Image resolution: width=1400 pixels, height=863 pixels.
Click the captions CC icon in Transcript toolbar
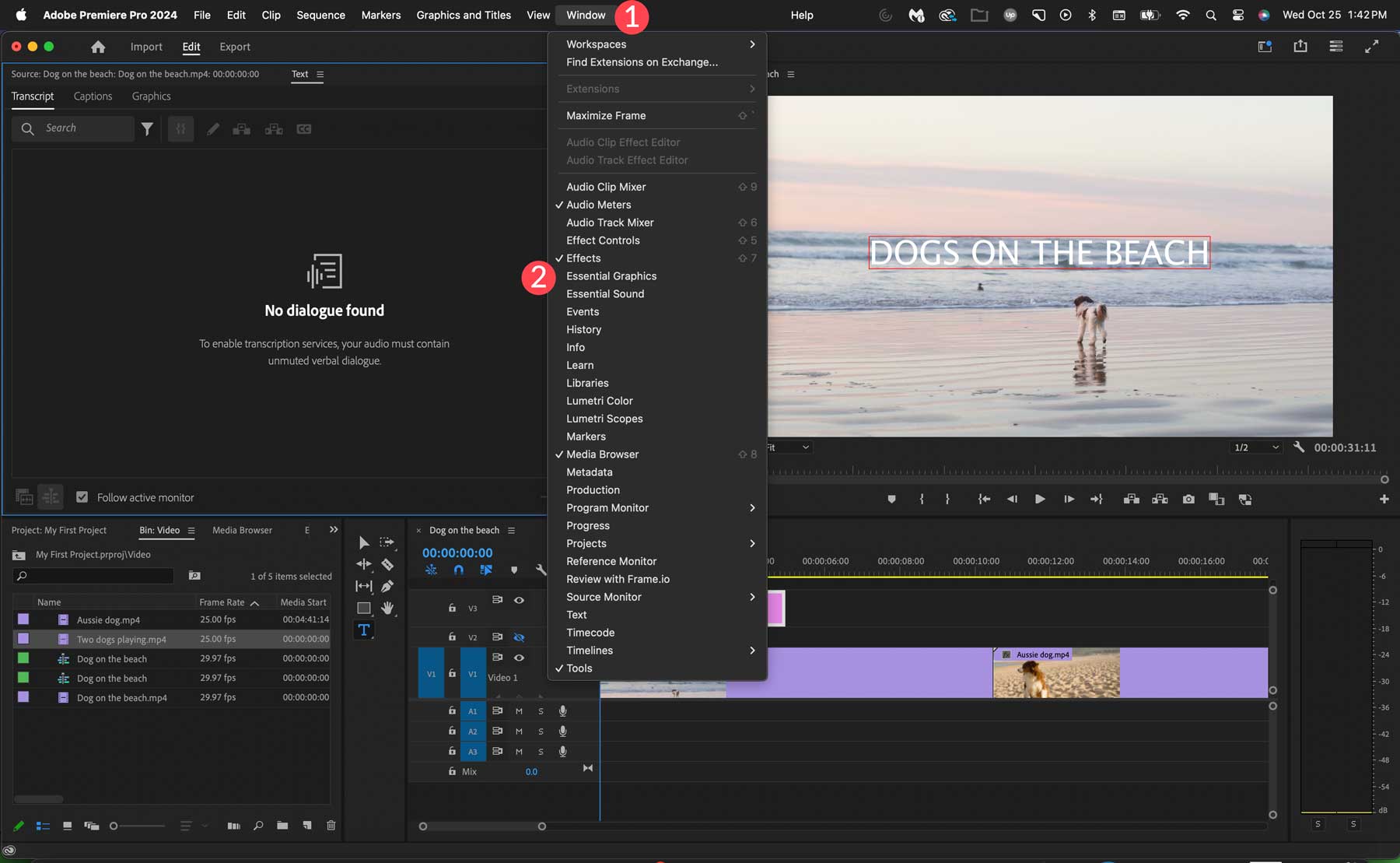(x=304, y=128)
